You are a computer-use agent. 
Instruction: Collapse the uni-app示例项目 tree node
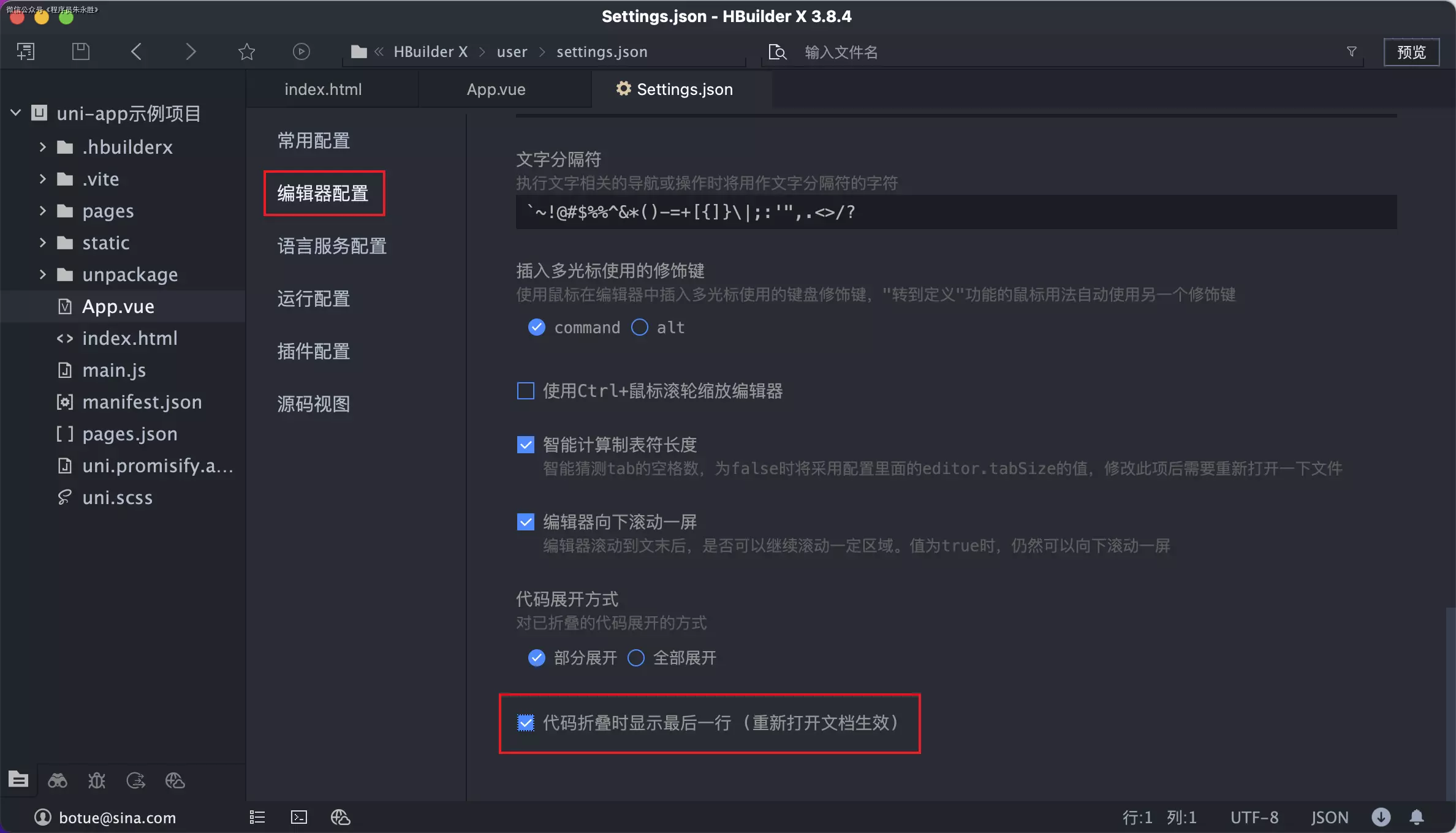click(15, 112)
